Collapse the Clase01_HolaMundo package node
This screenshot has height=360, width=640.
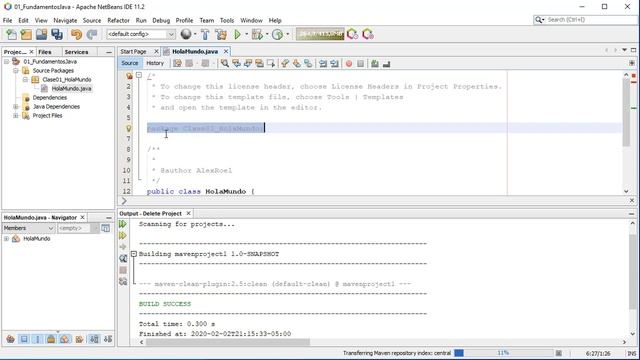25,80
